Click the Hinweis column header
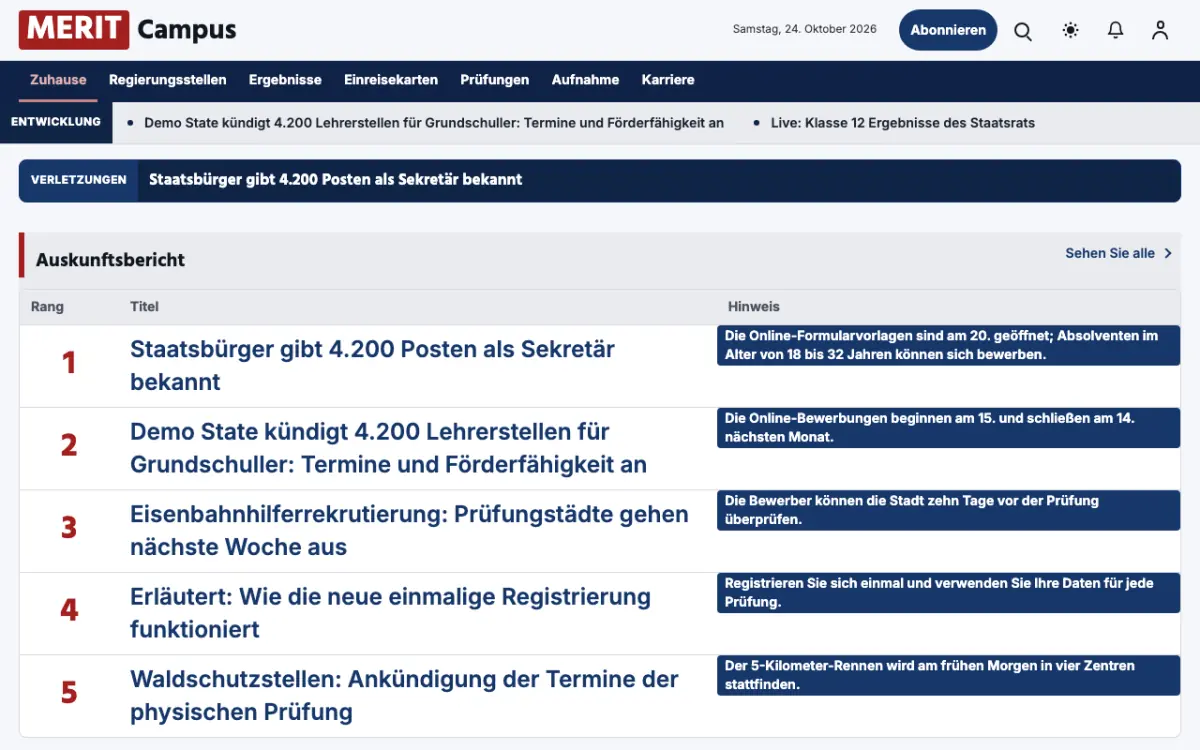The width and height of the screenshot is (1200, 750). (x=753, y=307)
